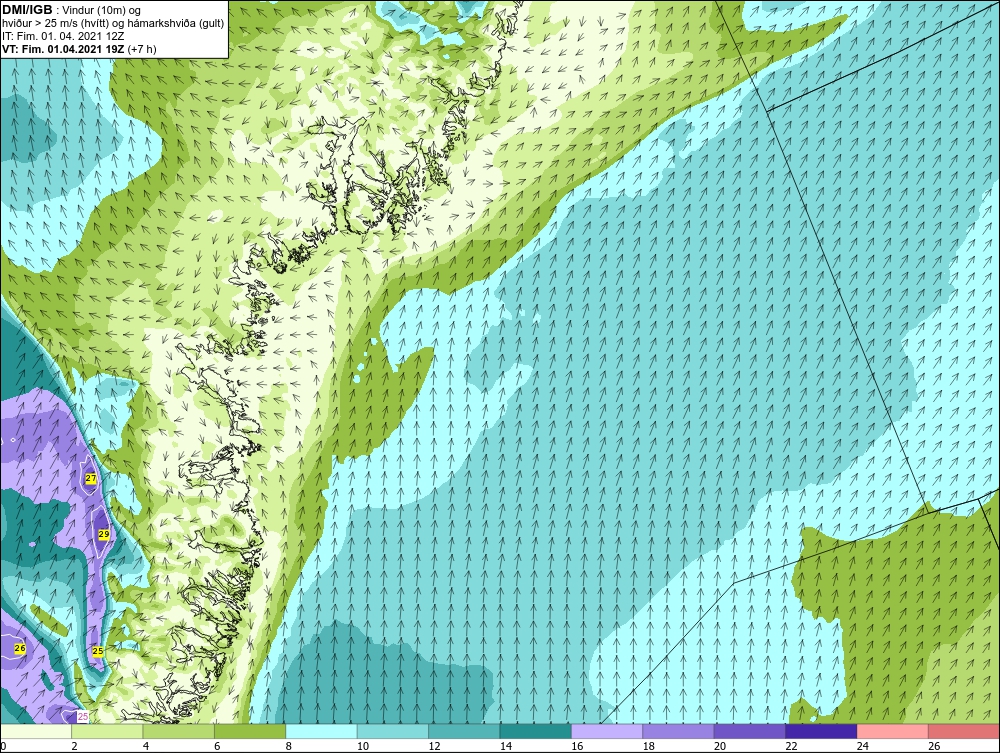Click the 6–8 m/s olive green swatch

250,731
